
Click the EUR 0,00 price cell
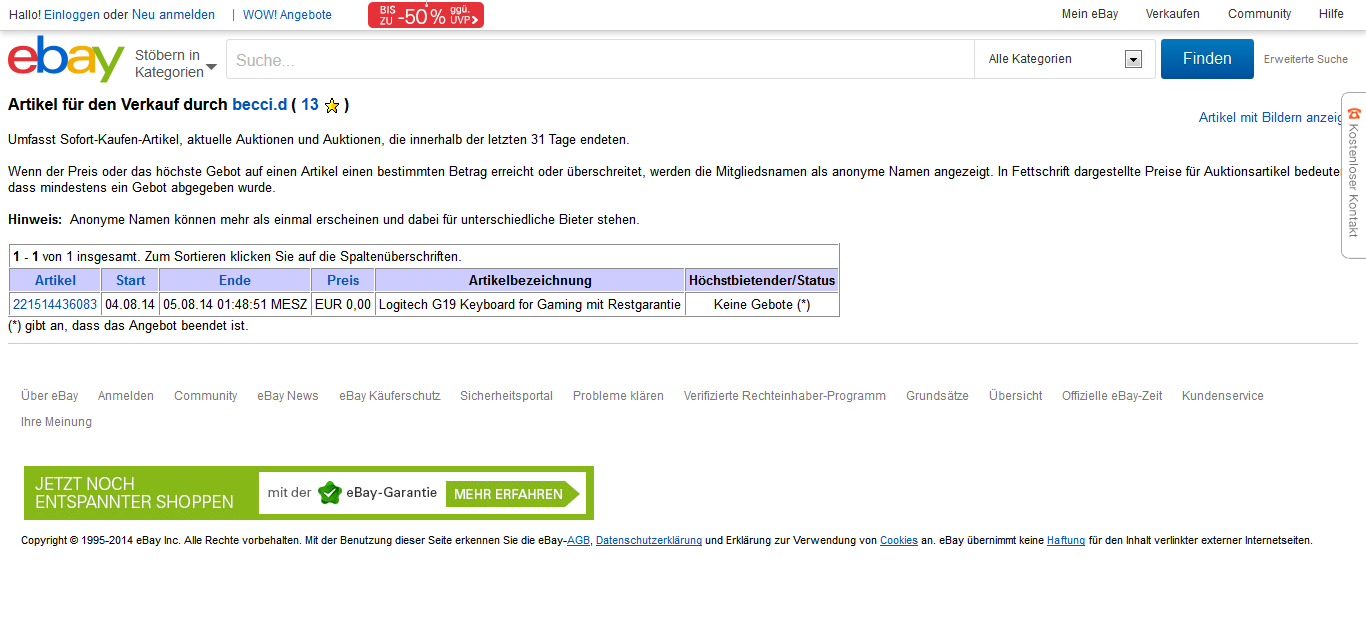(343, 304)
